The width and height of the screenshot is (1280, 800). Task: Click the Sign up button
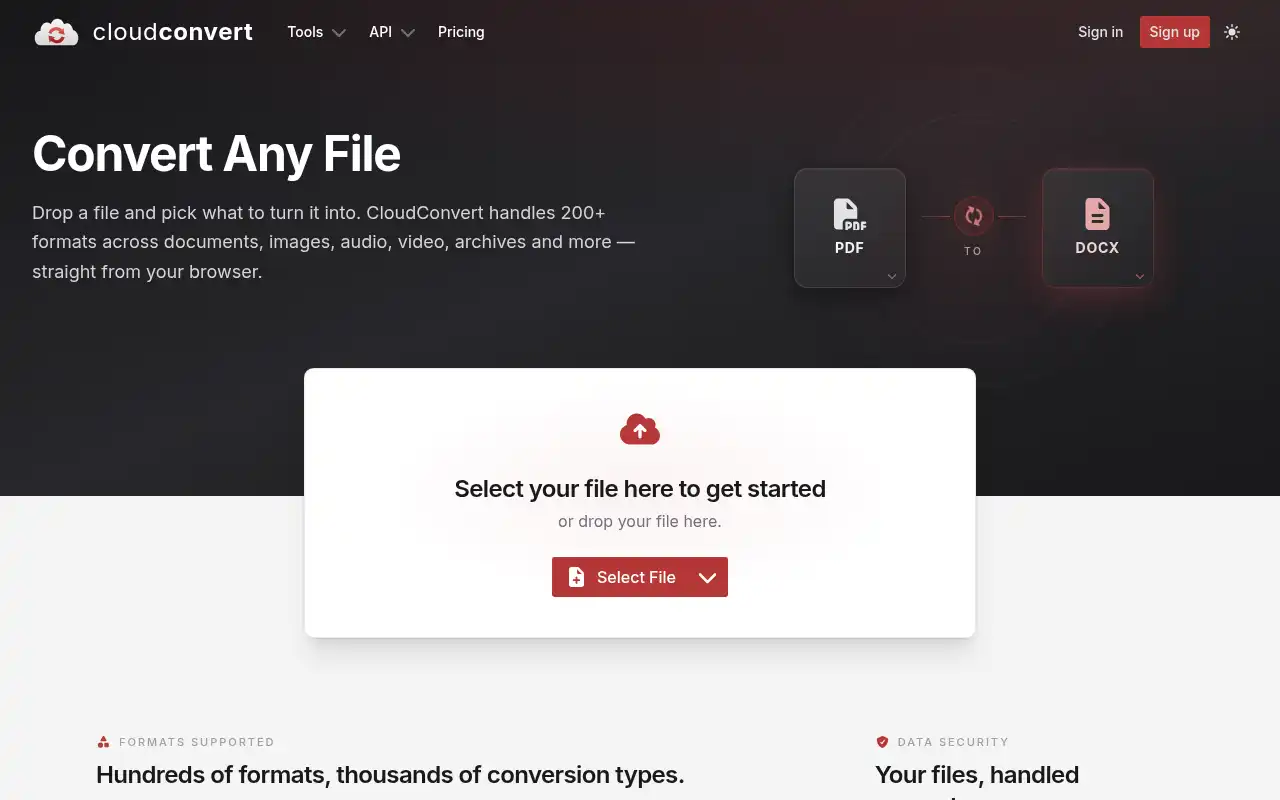pos(1174,32)
